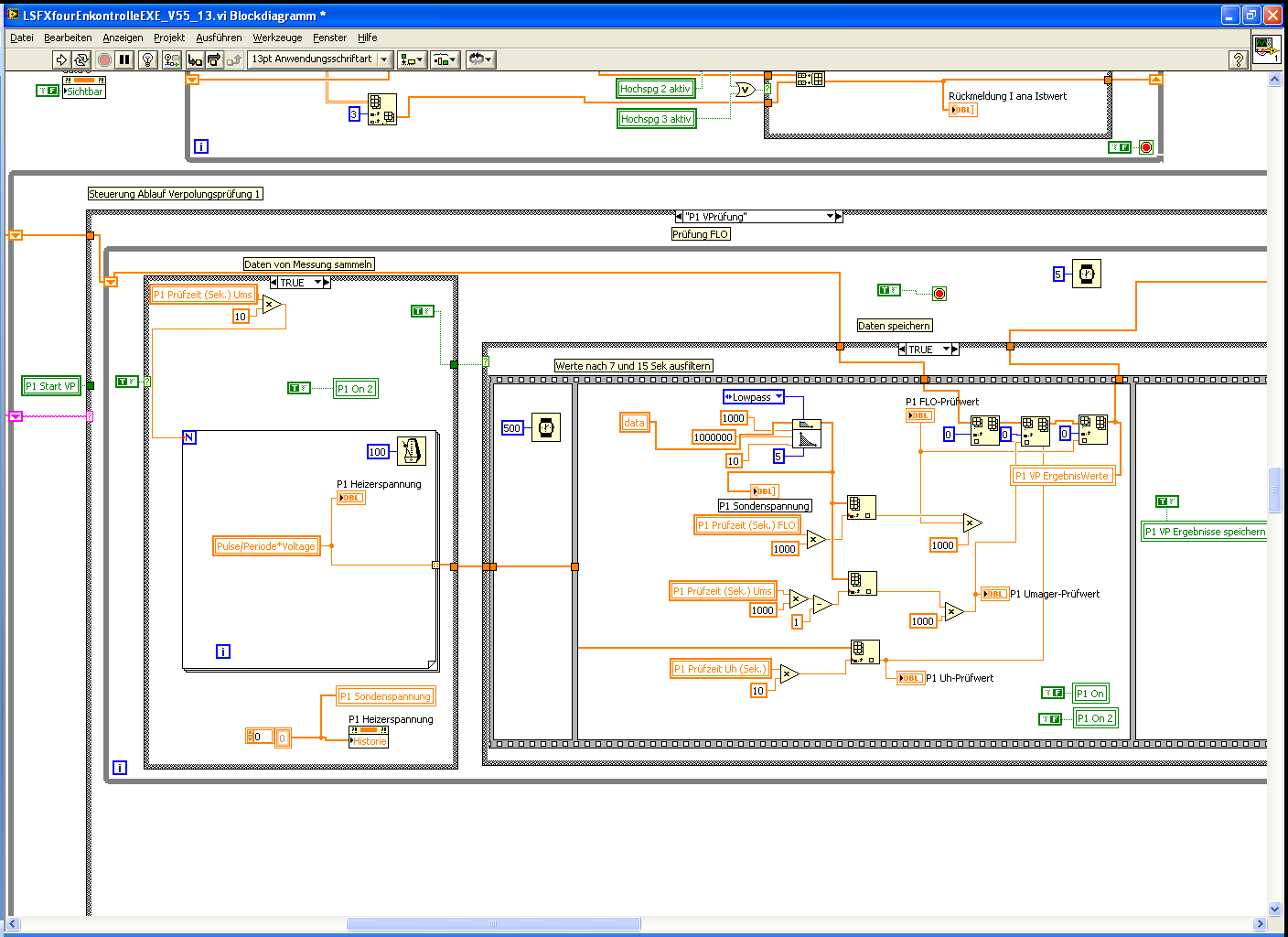The width and height of the screenshot is (1288, 937).
Task: Open the TRUE case selector under Daten von Messung sammeln
Action: [x=318, y=283]
